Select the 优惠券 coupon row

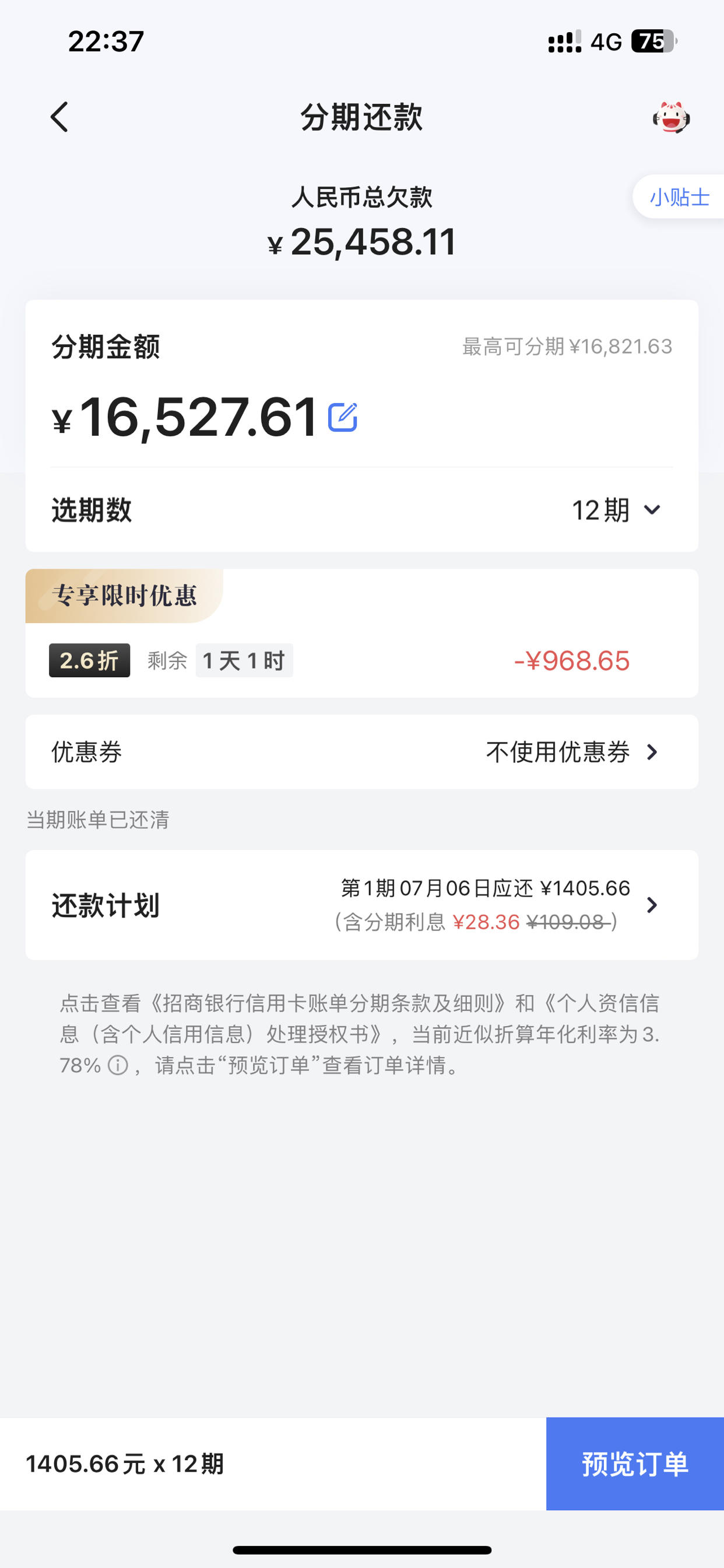pyautogui.click(x=361, y=752)
